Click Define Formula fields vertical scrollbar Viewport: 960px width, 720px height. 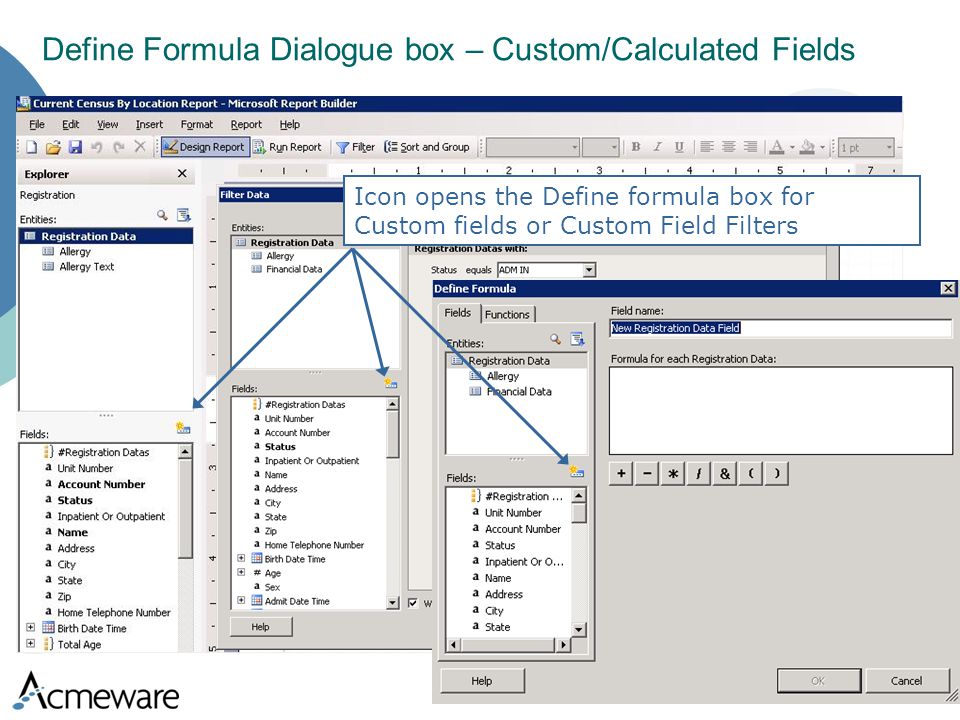point(579,562)
